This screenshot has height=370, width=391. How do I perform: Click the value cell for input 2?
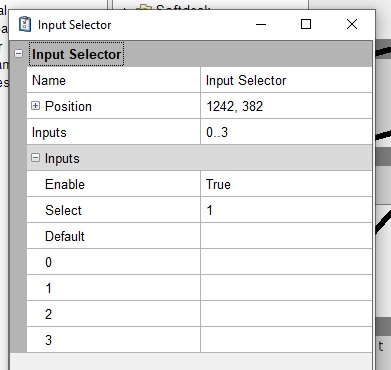click(286, 314)
